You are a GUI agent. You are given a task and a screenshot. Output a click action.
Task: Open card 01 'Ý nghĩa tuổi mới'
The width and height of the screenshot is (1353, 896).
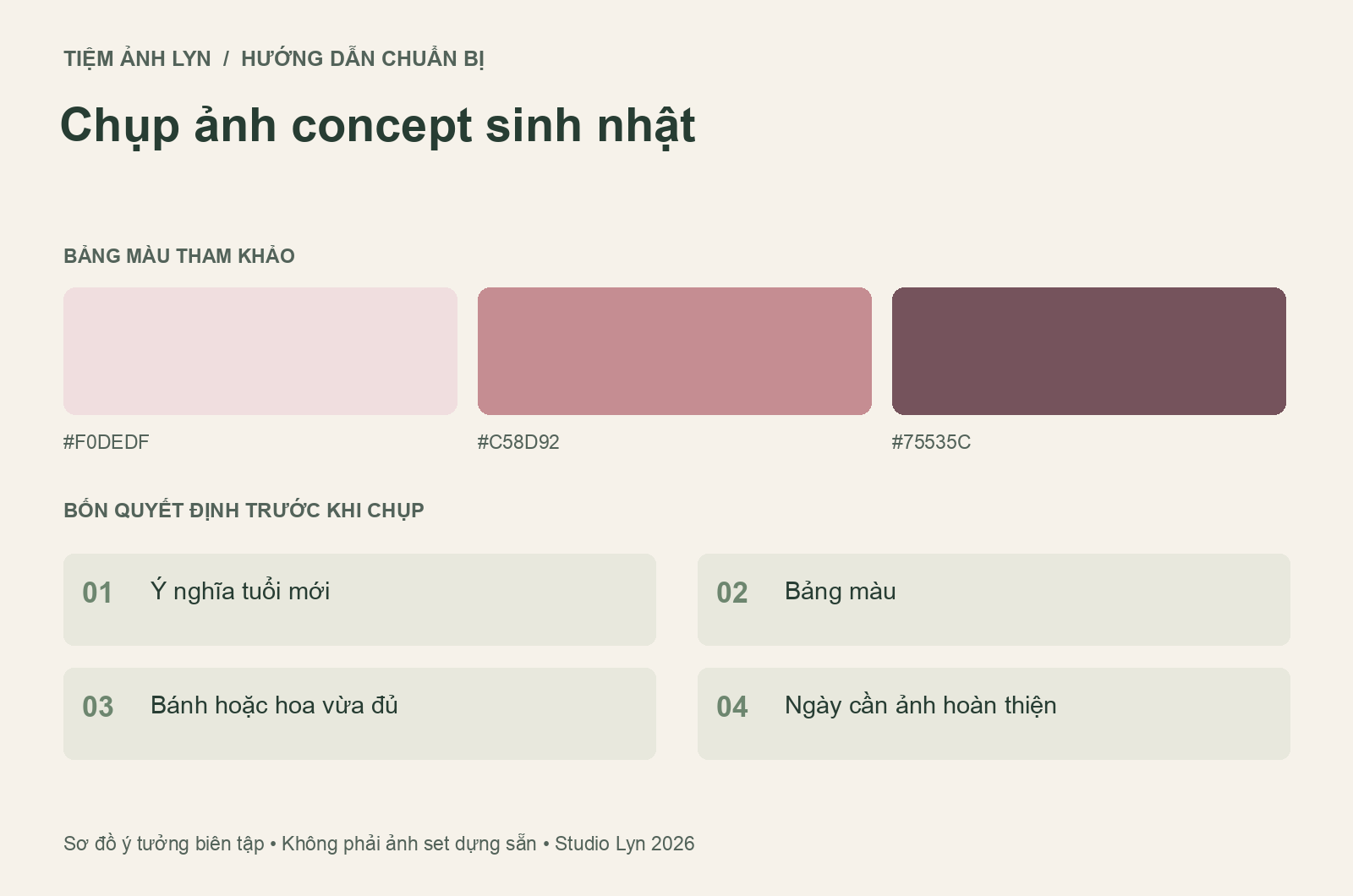point(359,599)
